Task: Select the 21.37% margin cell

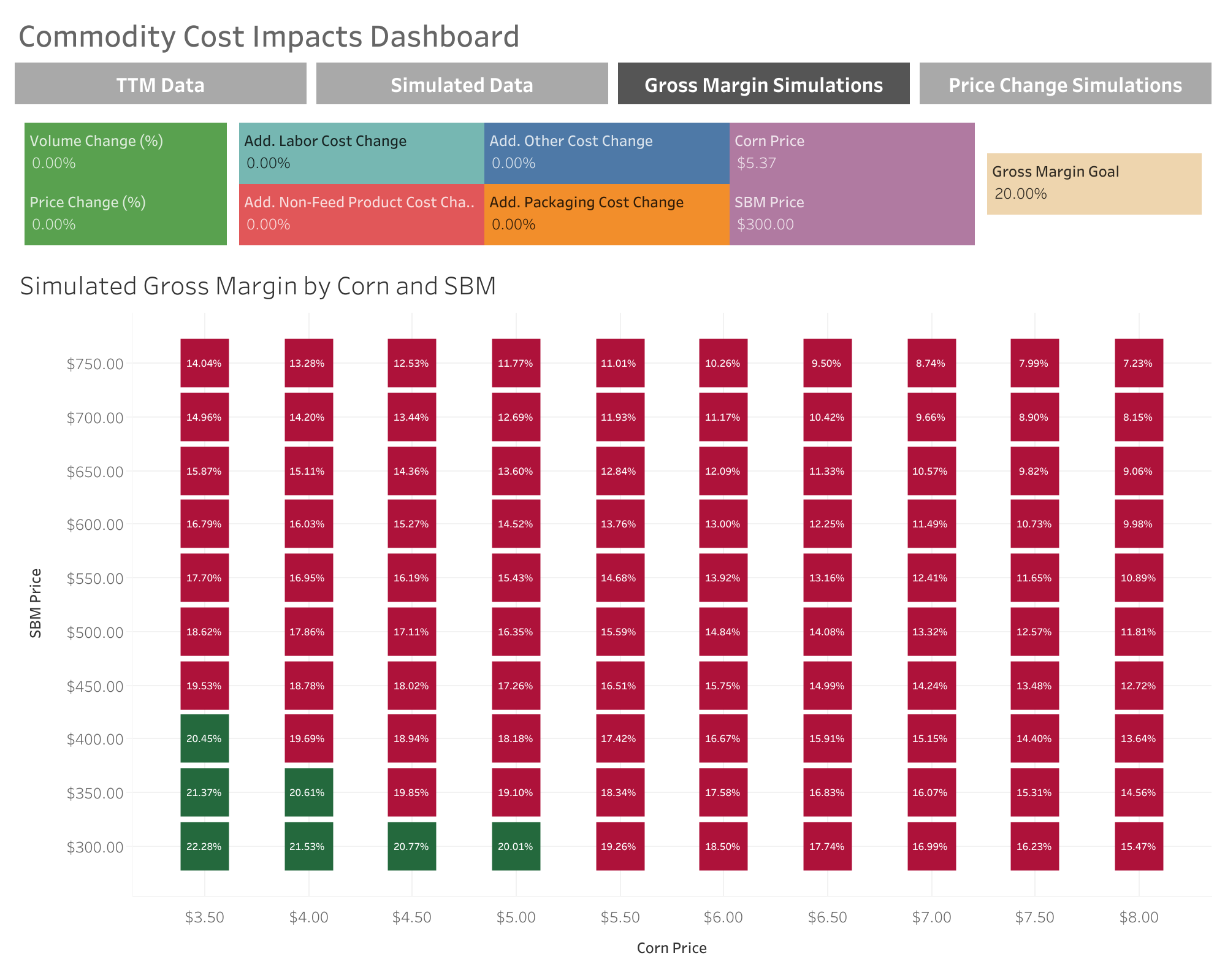Action: (x=205, y=792)
